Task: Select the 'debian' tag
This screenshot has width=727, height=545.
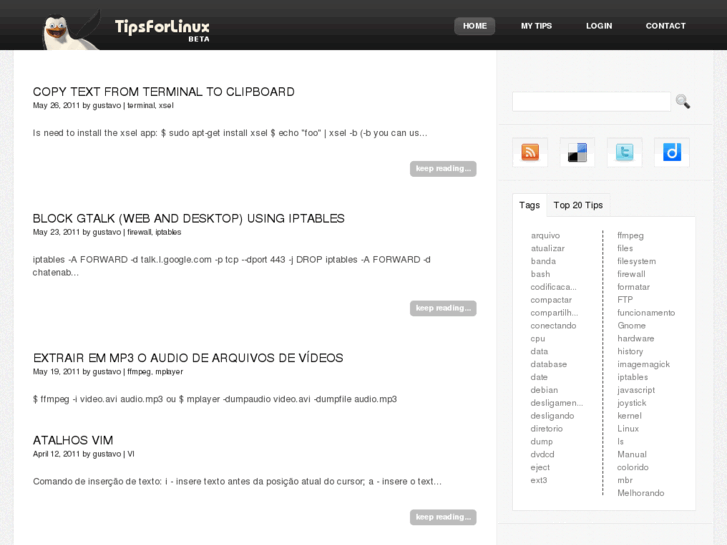Action: click(x=544, y=390)
